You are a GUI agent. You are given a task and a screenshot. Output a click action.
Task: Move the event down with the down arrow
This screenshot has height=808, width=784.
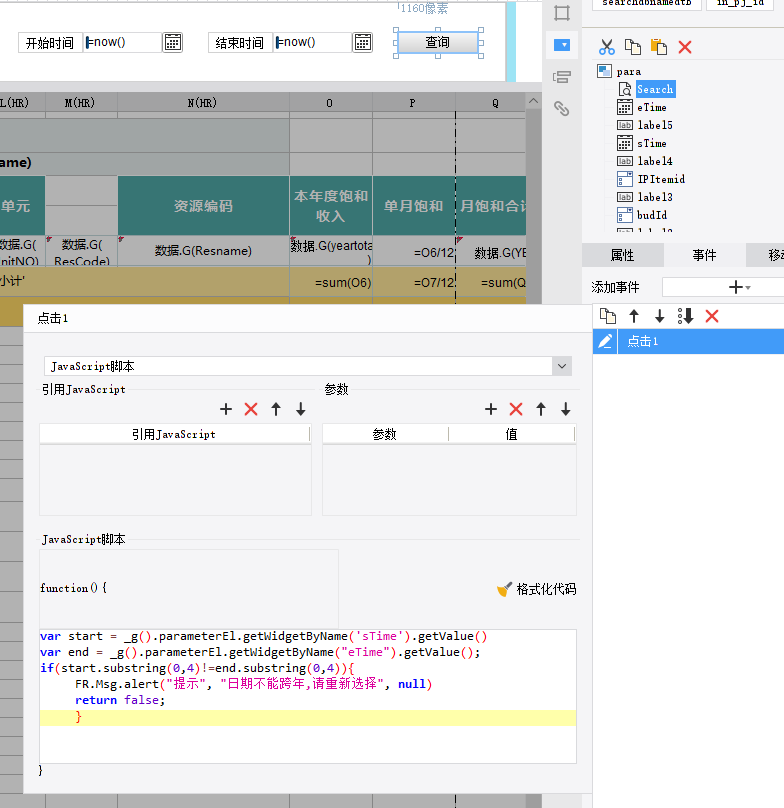point(659,316)
